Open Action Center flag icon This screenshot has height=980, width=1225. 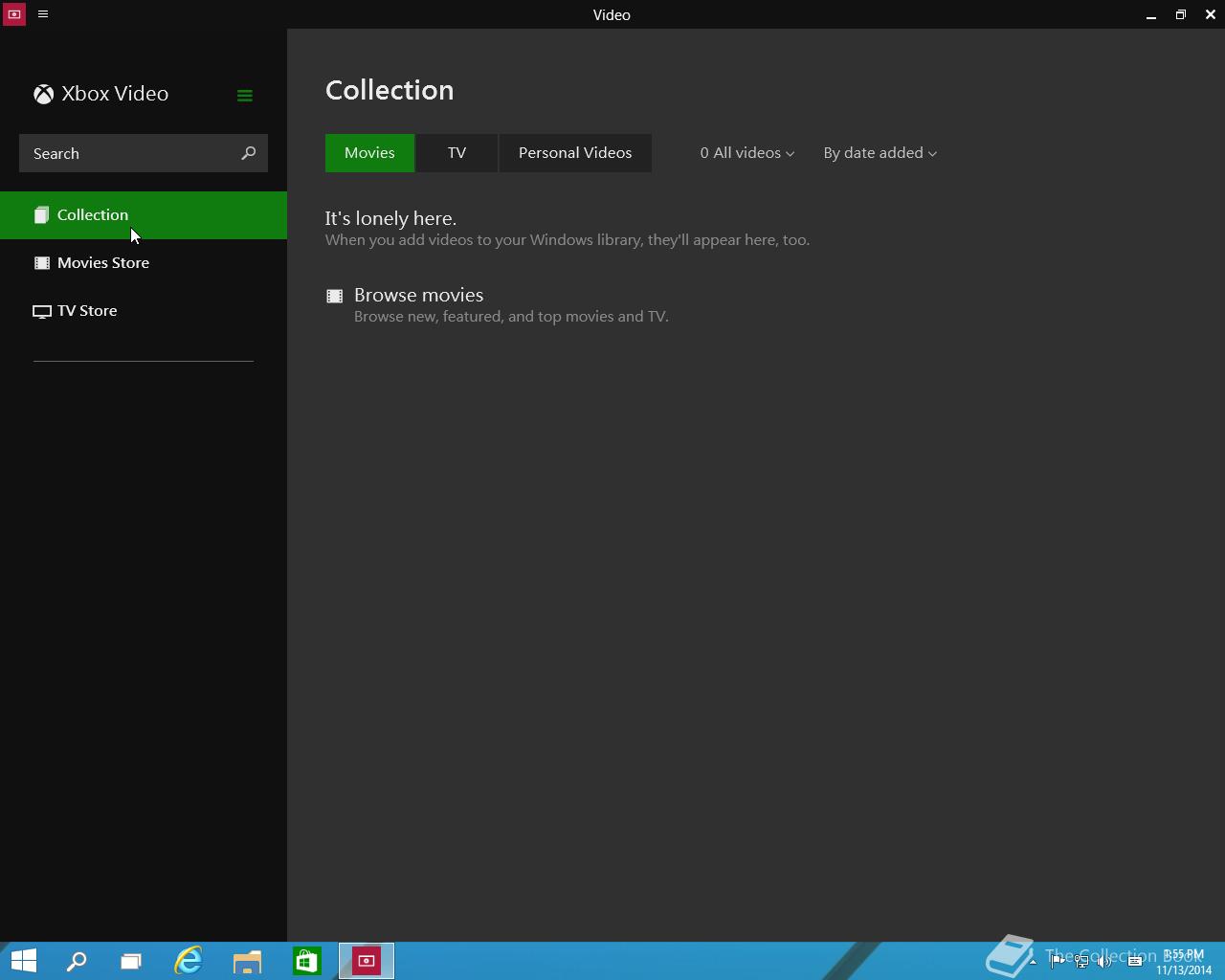[1058, 962]
